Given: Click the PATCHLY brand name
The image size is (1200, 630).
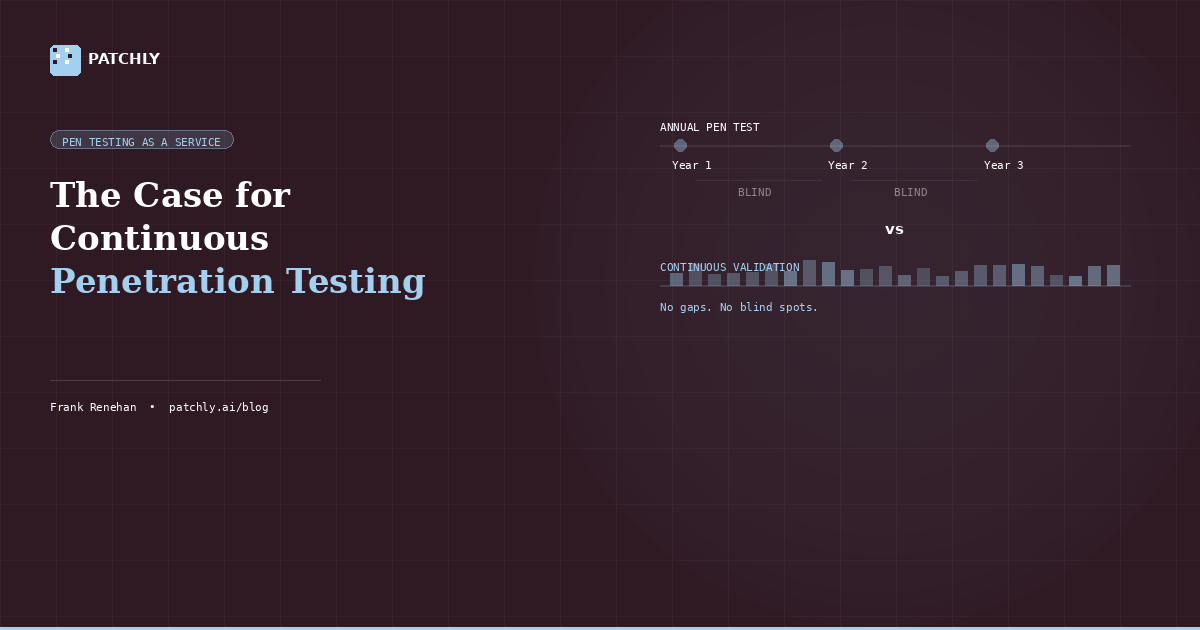Looking at the screenshot, I should pos(124,60).
